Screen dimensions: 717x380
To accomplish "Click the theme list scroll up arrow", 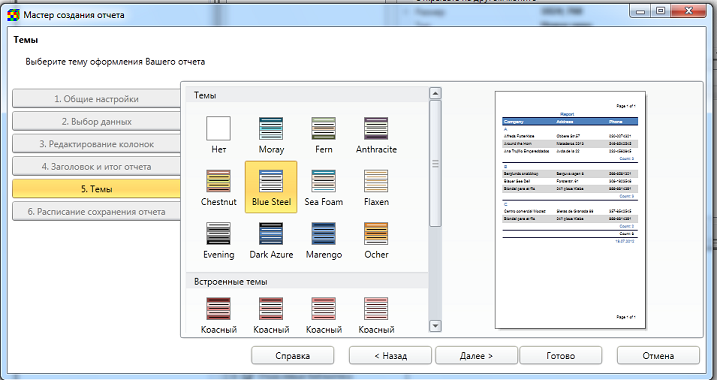I will (x=435, y=93).
